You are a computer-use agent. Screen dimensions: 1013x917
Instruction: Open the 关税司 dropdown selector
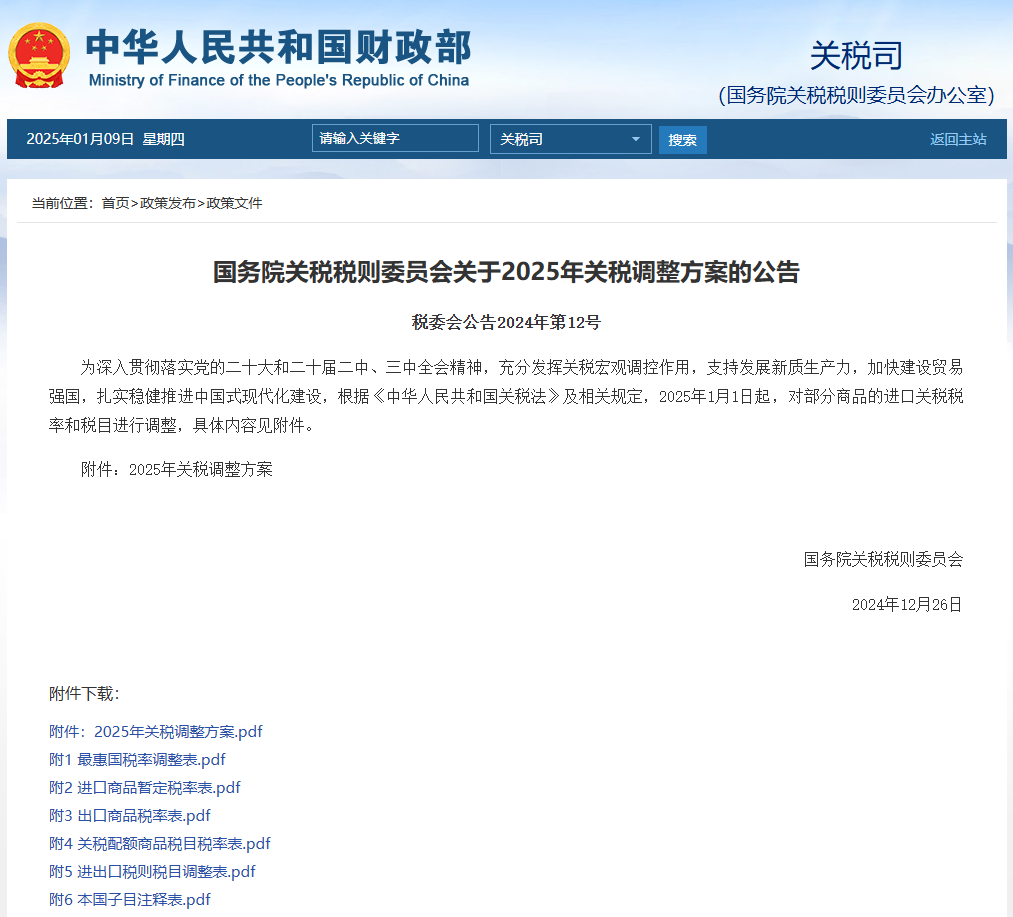[x=570, y=139]
